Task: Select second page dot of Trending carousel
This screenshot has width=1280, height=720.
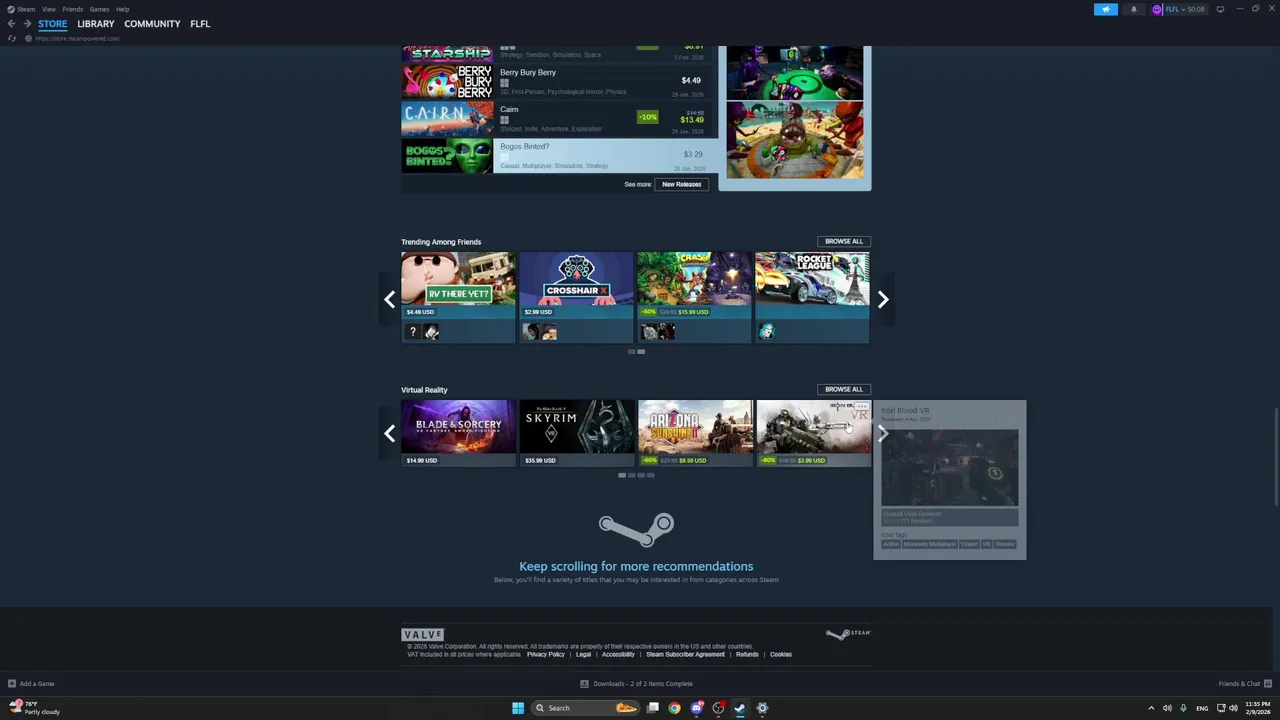Action: (x=641, y=352)
